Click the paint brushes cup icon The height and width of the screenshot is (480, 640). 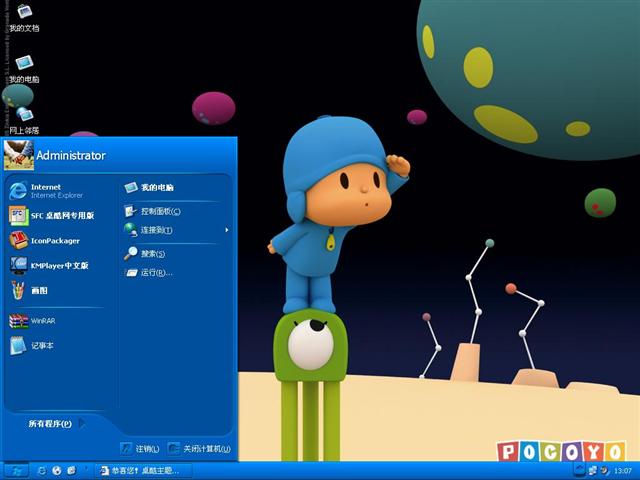pos(18,290)
